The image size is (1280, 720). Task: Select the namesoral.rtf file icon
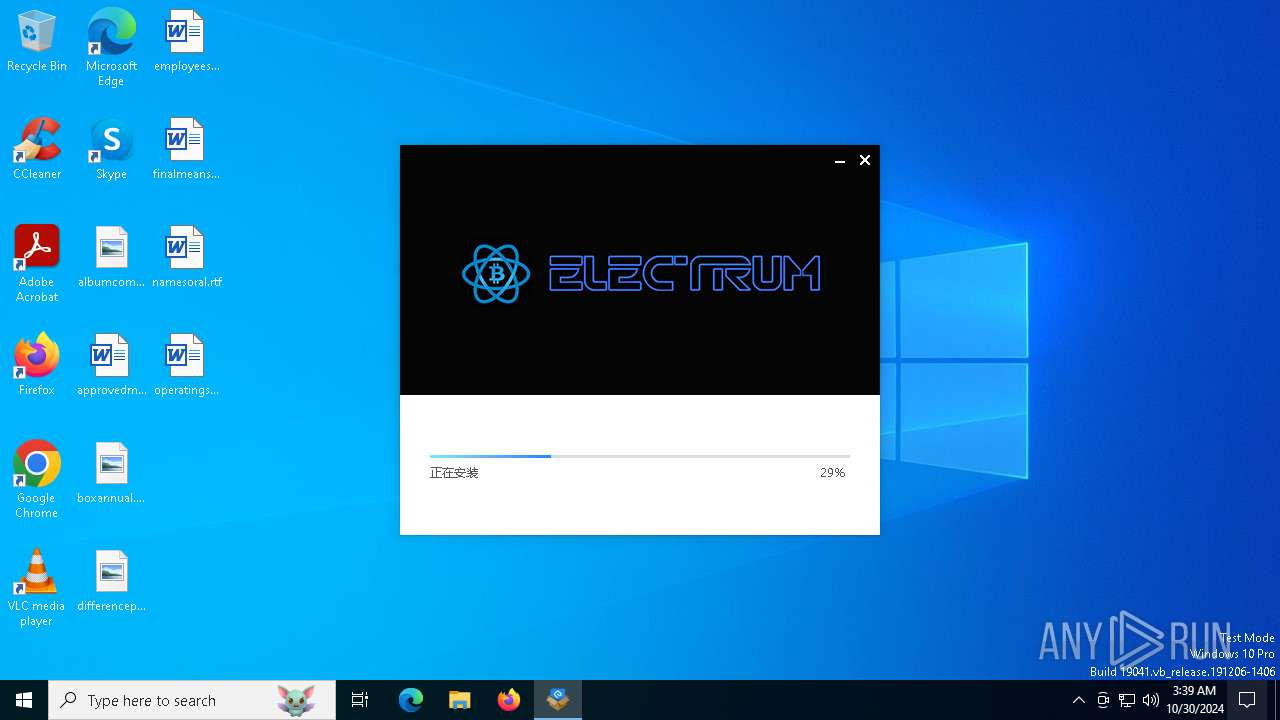click(186, 258)
